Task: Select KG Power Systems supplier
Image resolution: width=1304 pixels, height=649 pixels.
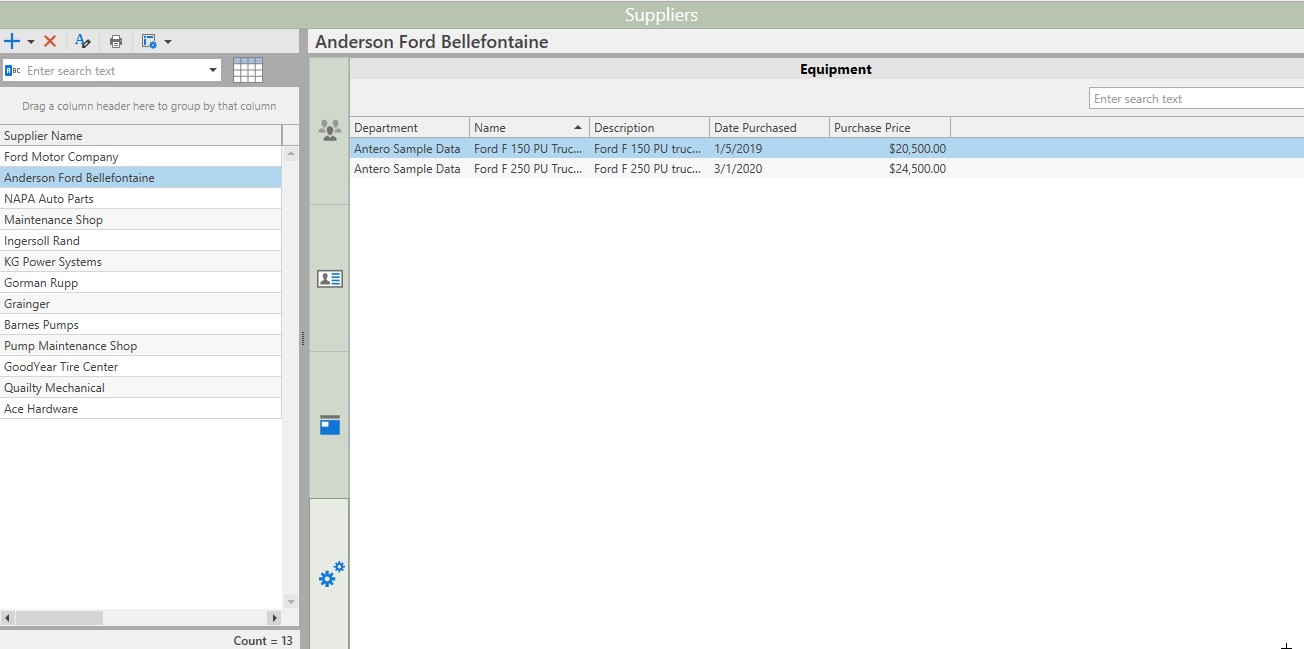Action: click(141, 261)
